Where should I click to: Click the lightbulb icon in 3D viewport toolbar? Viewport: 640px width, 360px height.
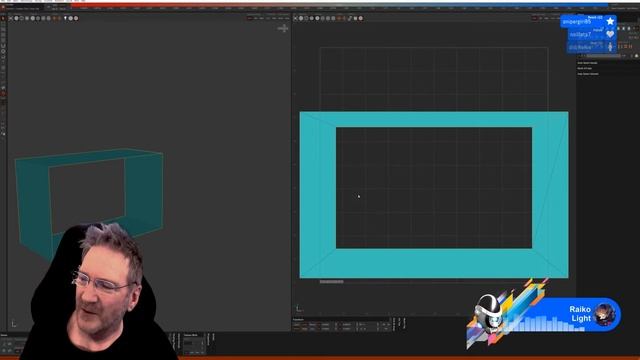click(65, 18)
